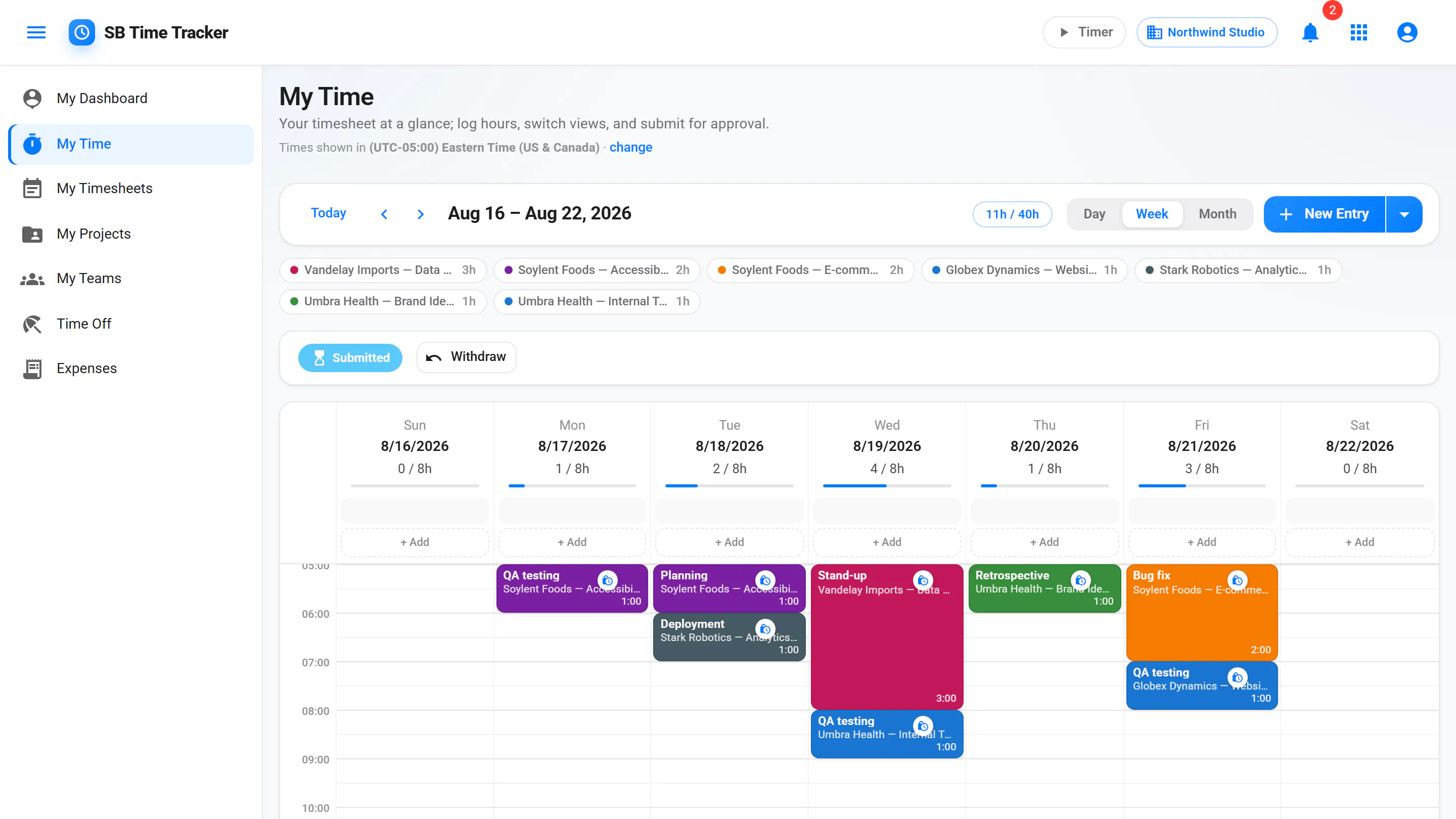Open the notifications bell
This screenshot has height=819, width=1456.
(x=1309, y=32)
